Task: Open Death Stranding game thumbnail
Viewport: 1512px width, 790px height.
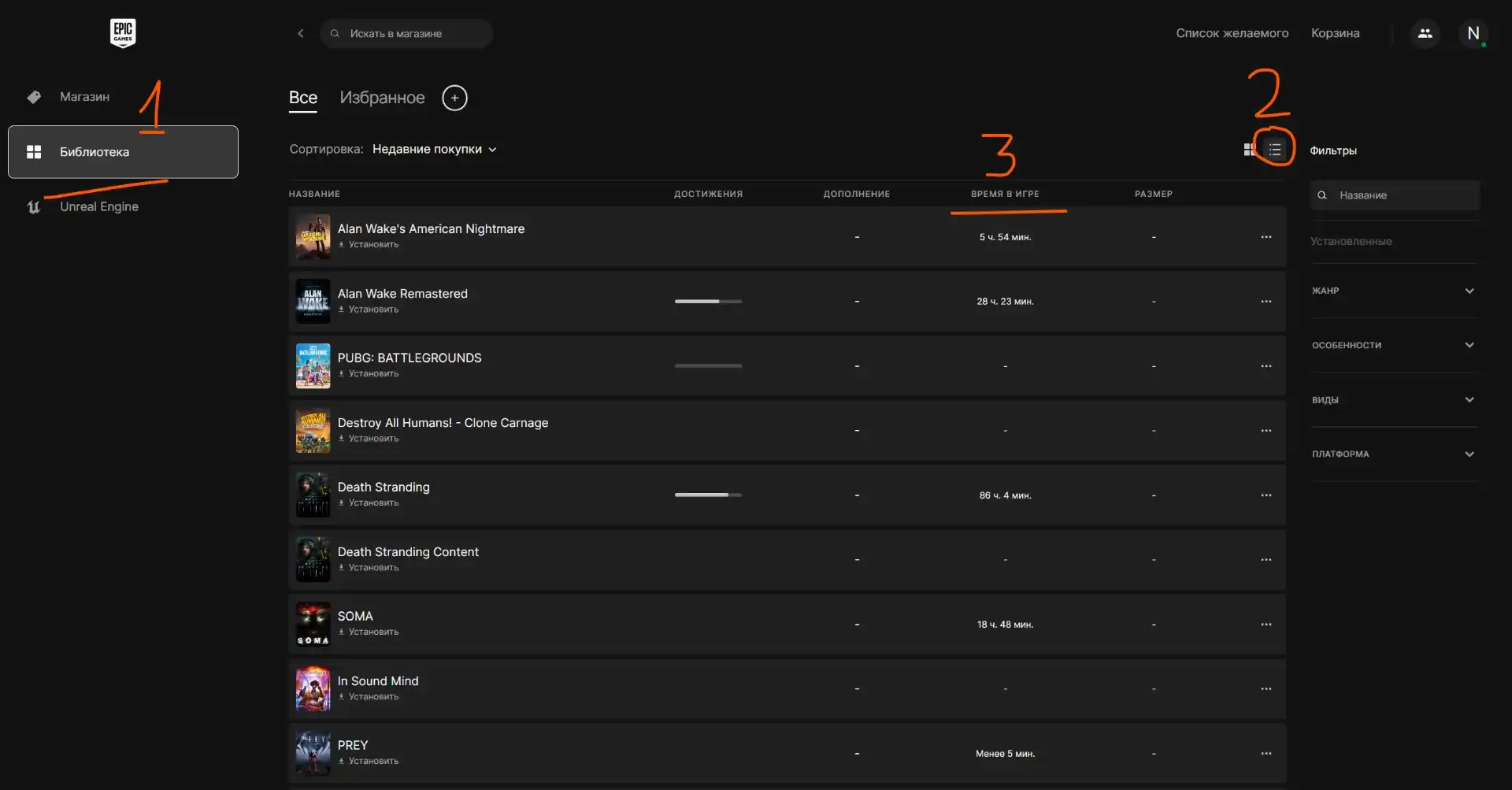Action: pos(313,495)
